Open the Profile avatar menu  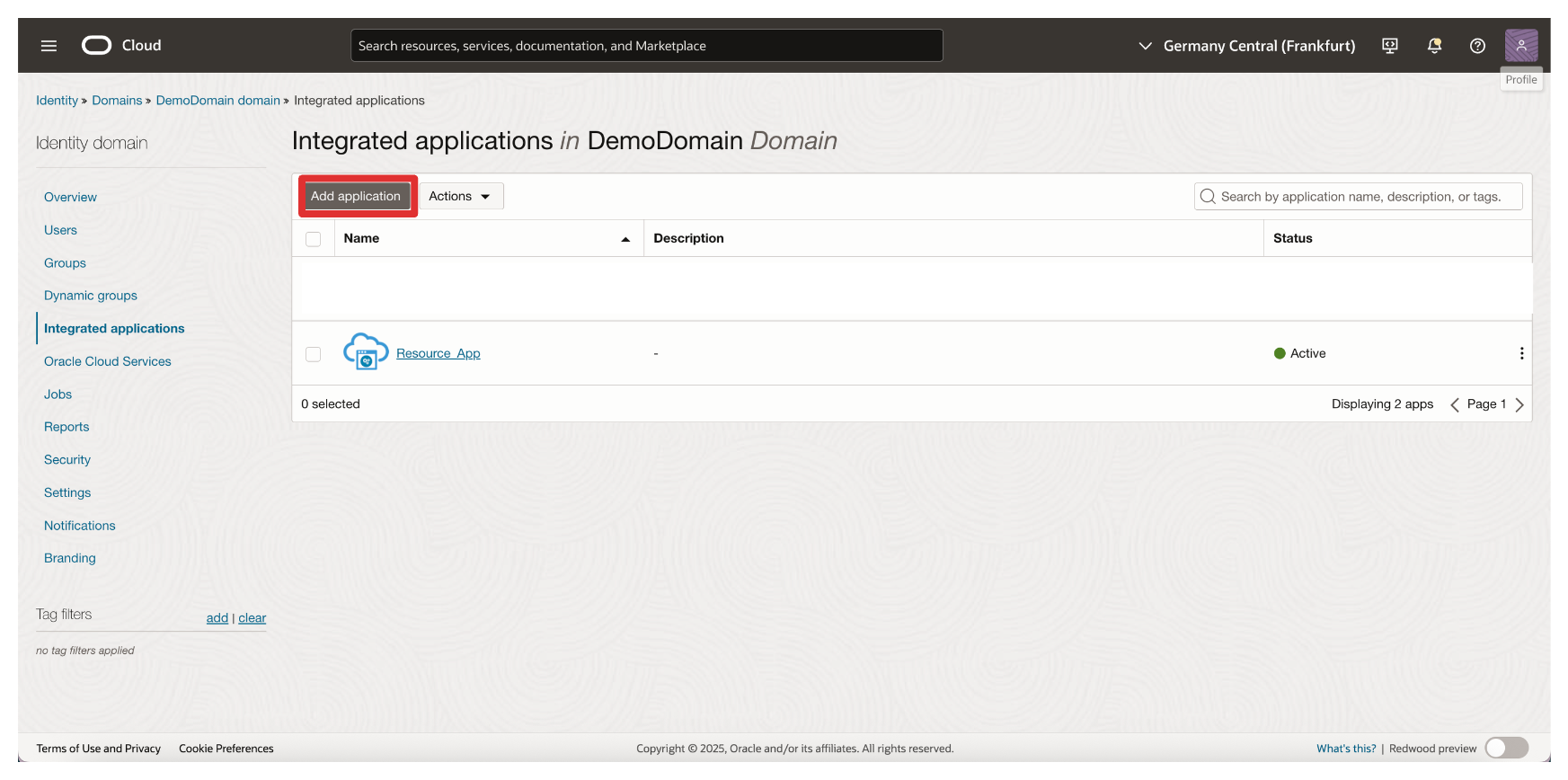pyautogui.click(x=1520, y=46)
